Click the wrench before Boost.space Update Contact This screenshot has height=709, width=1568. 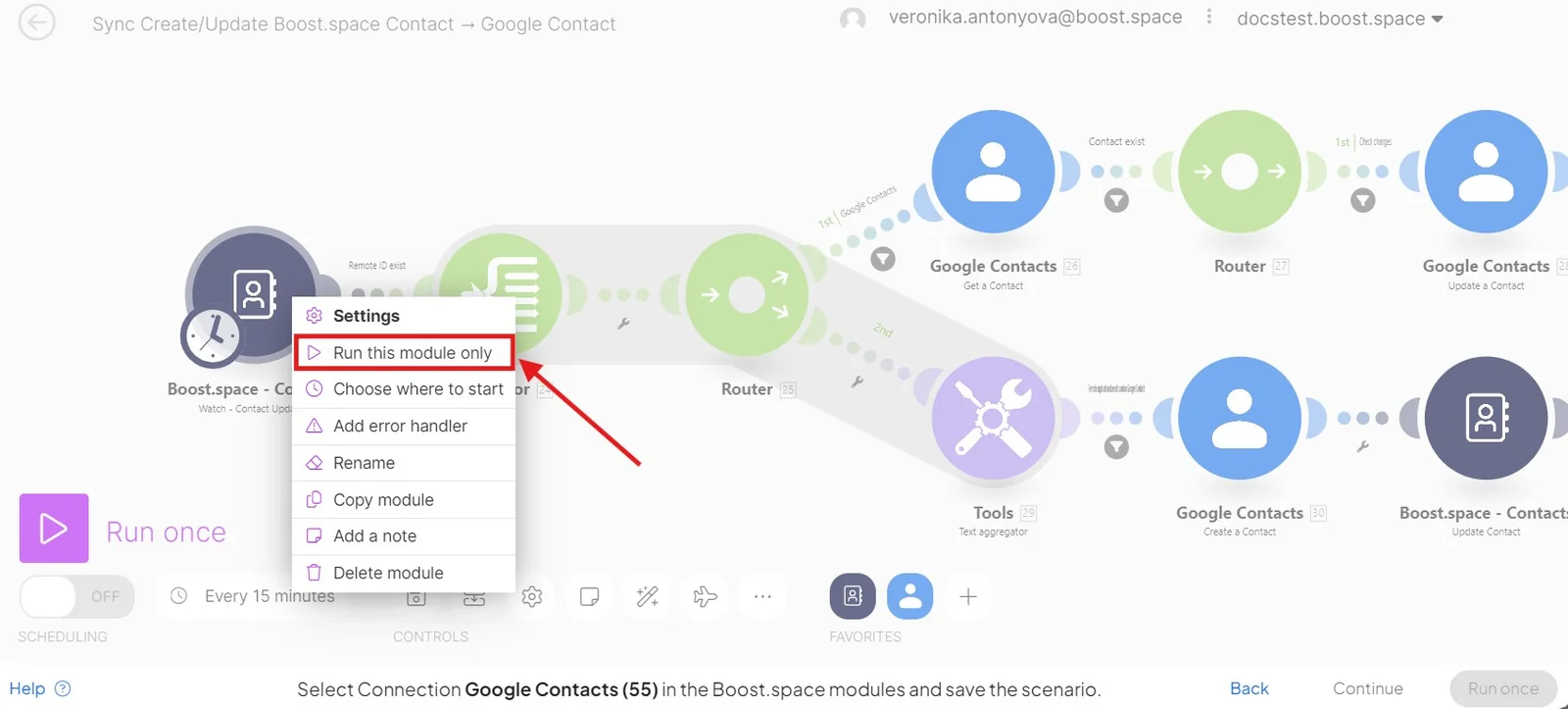tap(1362, 446)
